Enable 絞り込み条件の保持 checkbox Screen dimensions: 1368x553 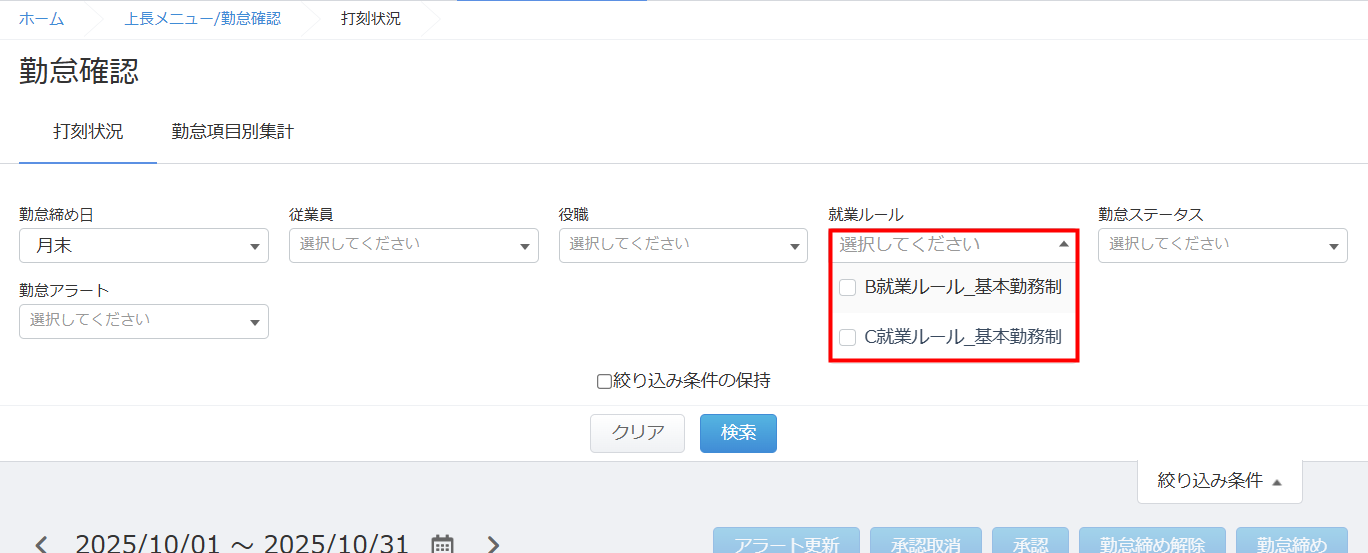point(604,381)
